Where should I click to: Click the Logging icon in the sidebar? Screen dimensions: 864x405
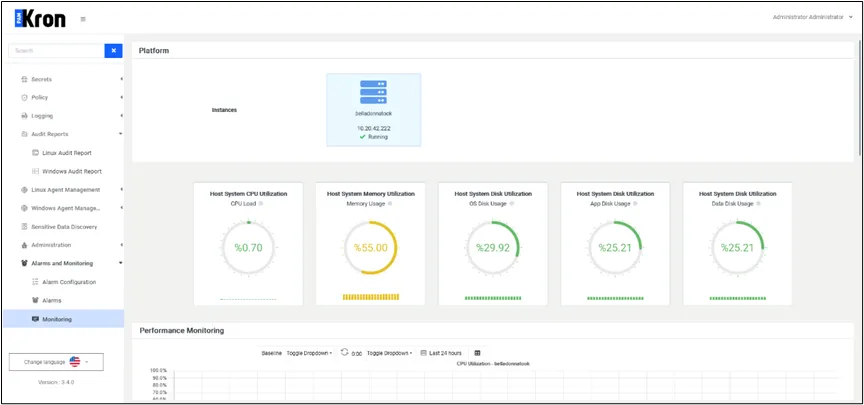point(24,116)
